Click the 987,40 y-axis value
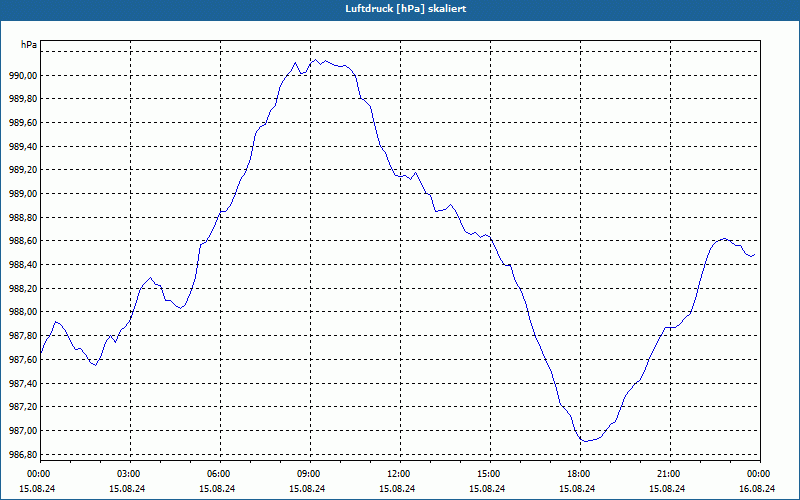 (x=23, y=383)
